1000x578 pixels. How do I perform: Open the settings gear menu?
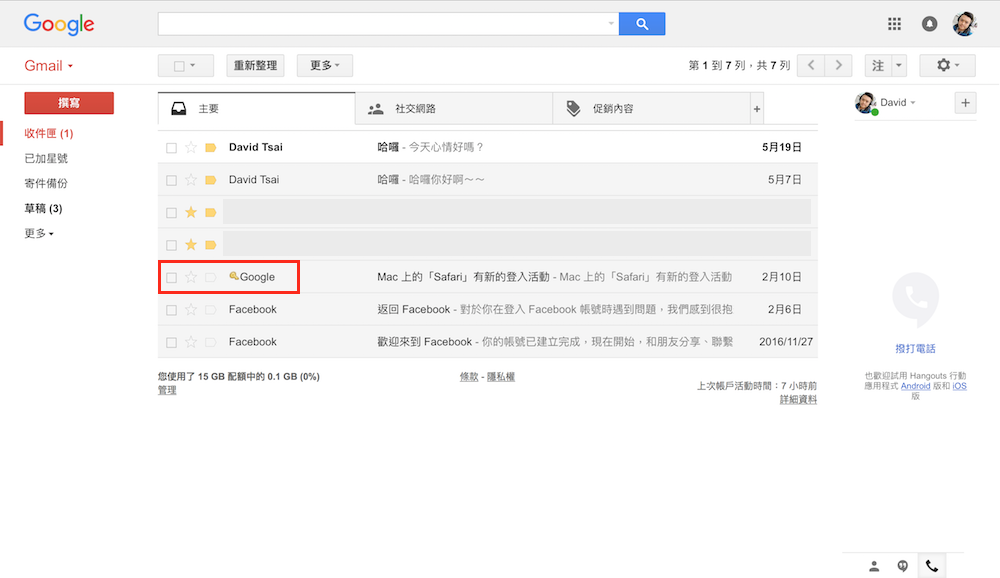point(947,65)
